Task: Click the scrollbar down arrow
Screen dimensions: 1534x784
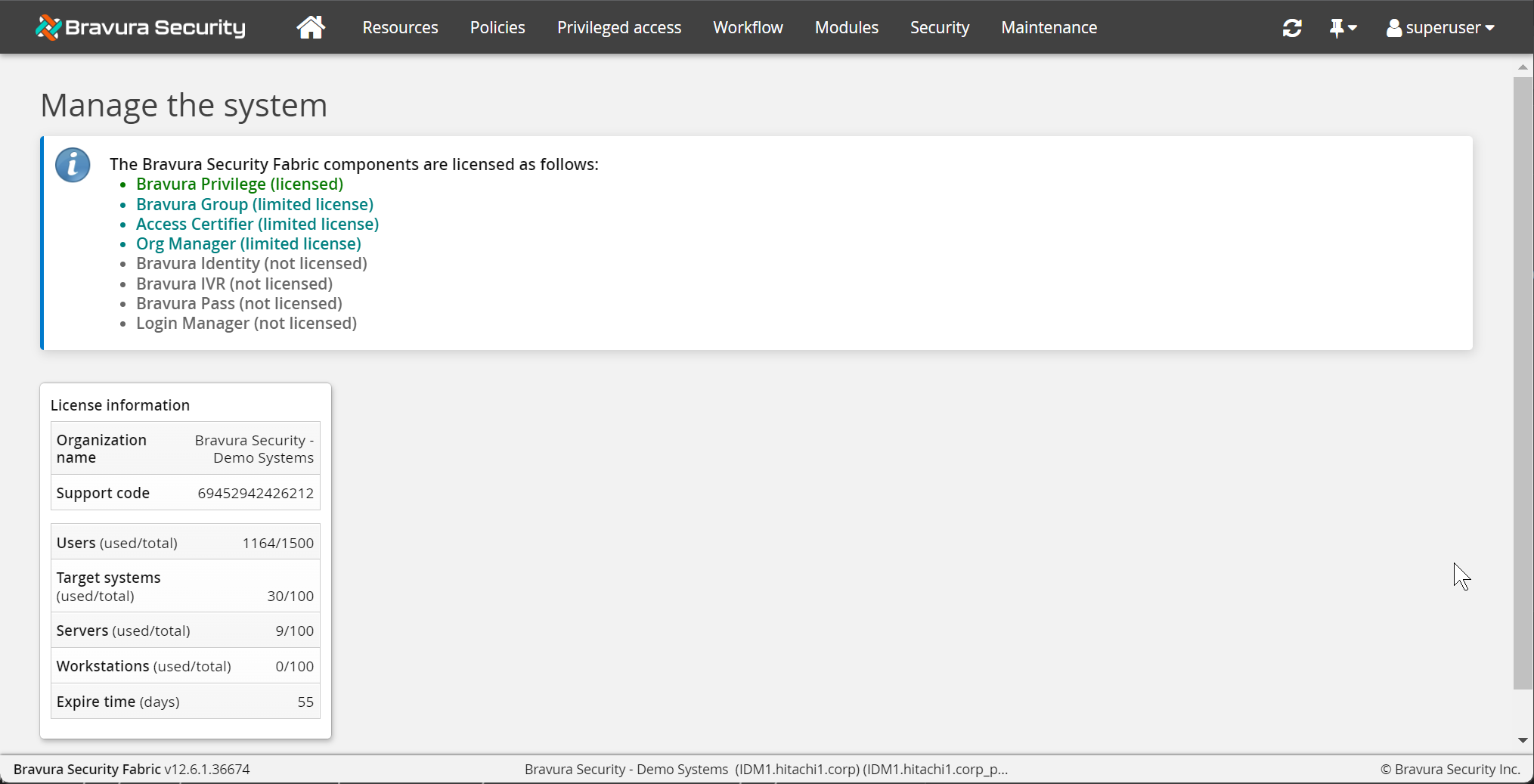Action: pyautogui.click(x=1523, y=741)
